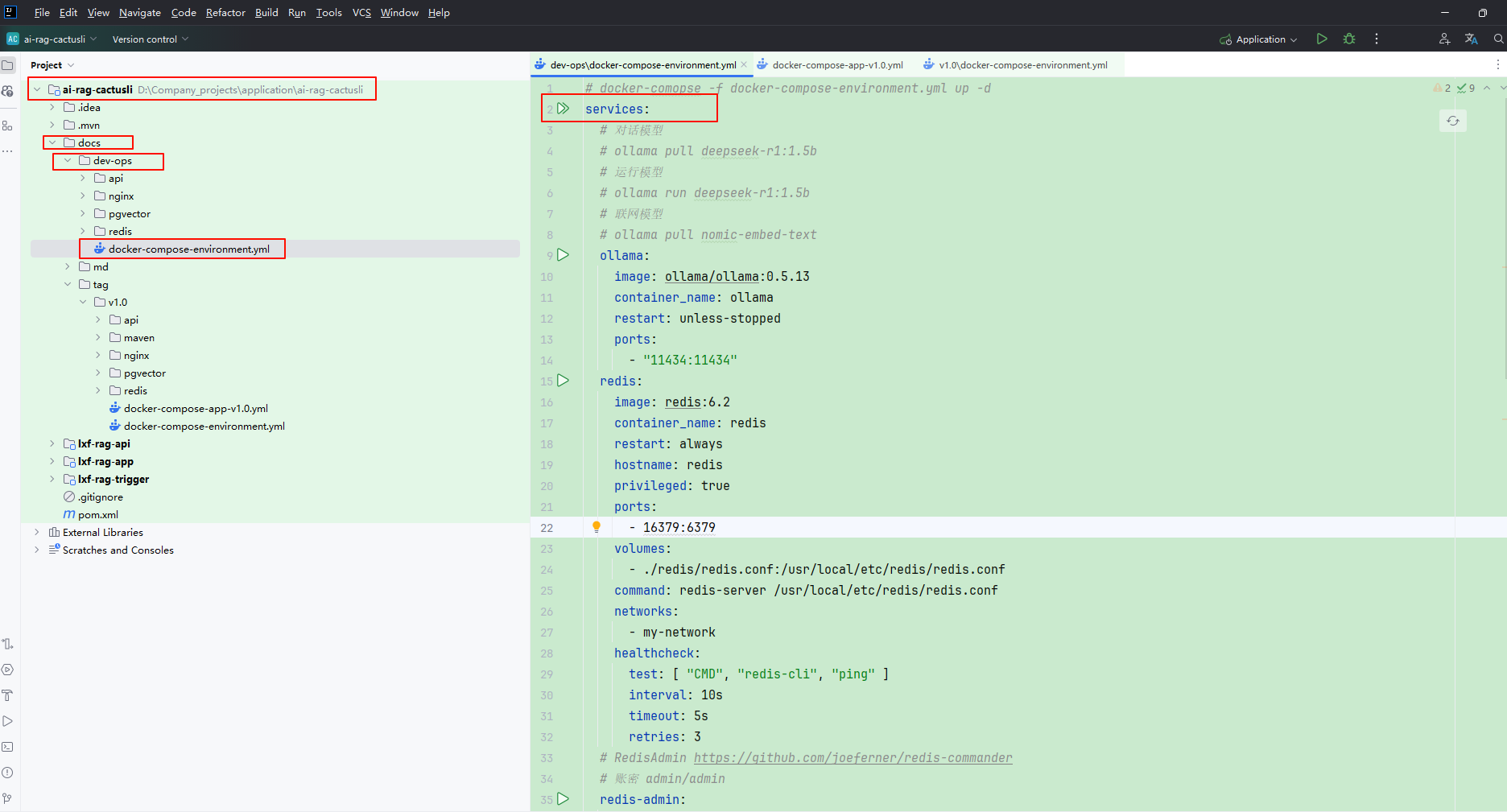This screenshot has height=812, width=1507.
Task: Open the Refactor menu
Action: point(225,13)
